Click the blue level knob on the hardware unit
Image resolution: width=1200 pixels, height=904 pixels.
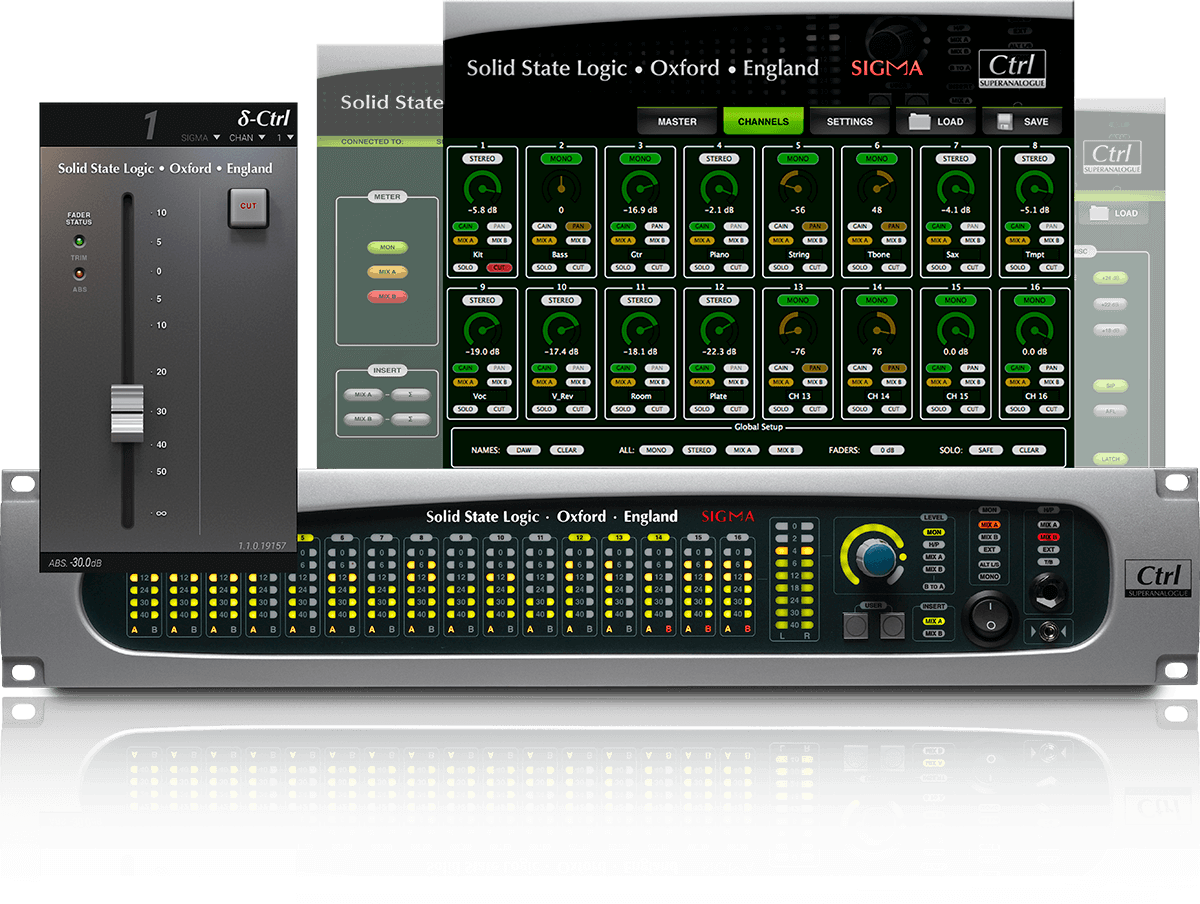(x=877, y=560)
